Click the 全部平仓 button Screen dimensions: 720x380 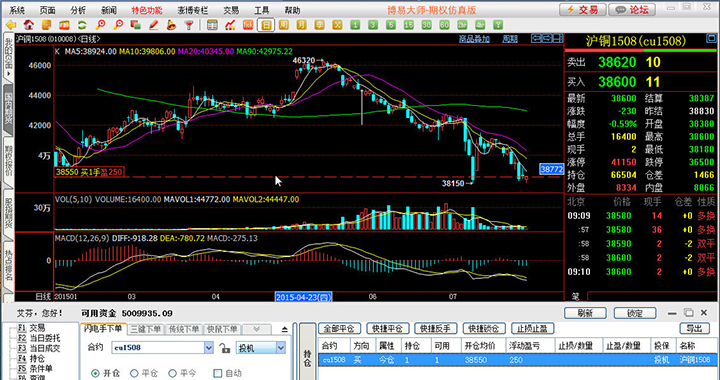339,329
